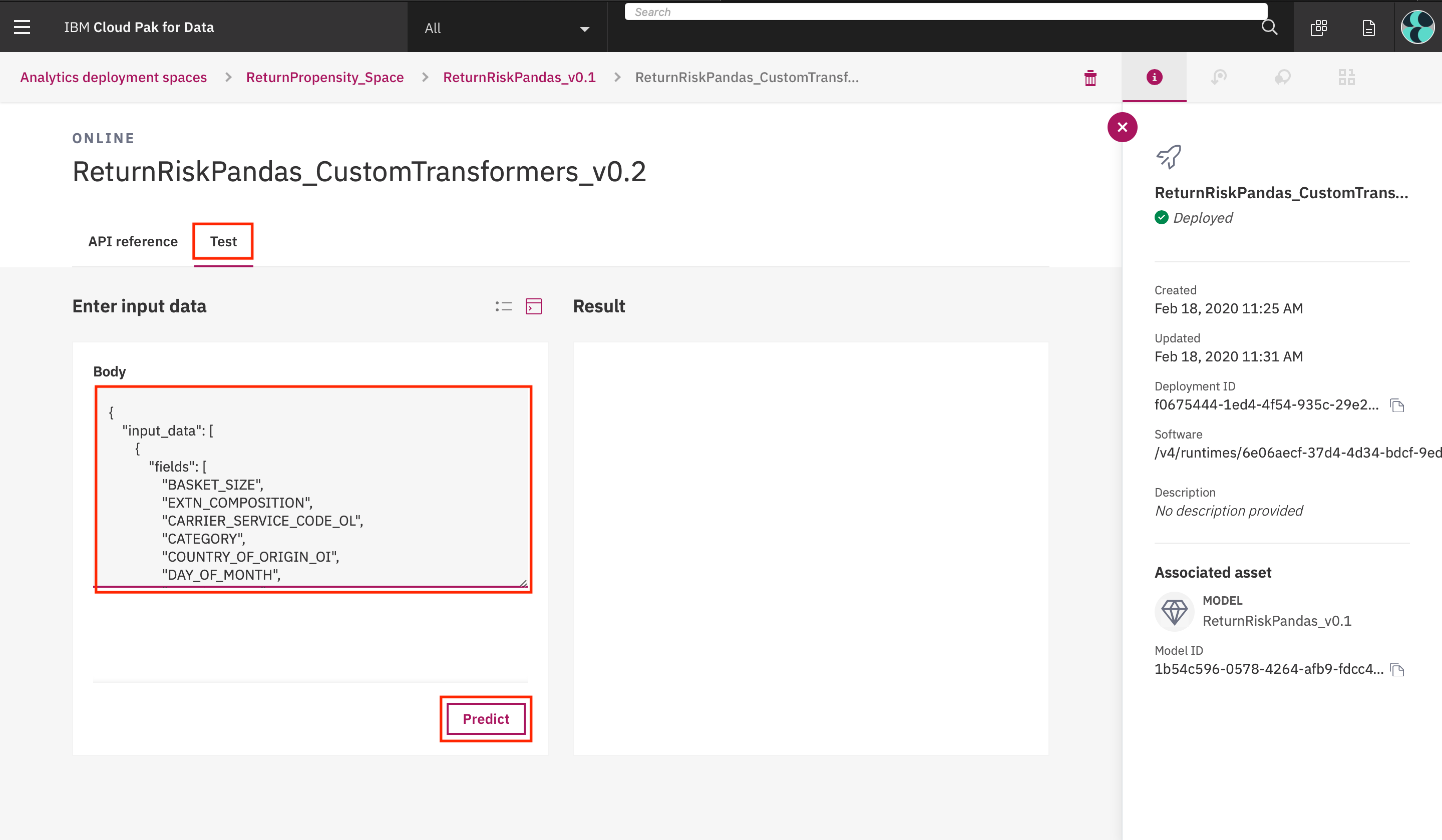
Task: Open the API reference tab
Action: 133,241
